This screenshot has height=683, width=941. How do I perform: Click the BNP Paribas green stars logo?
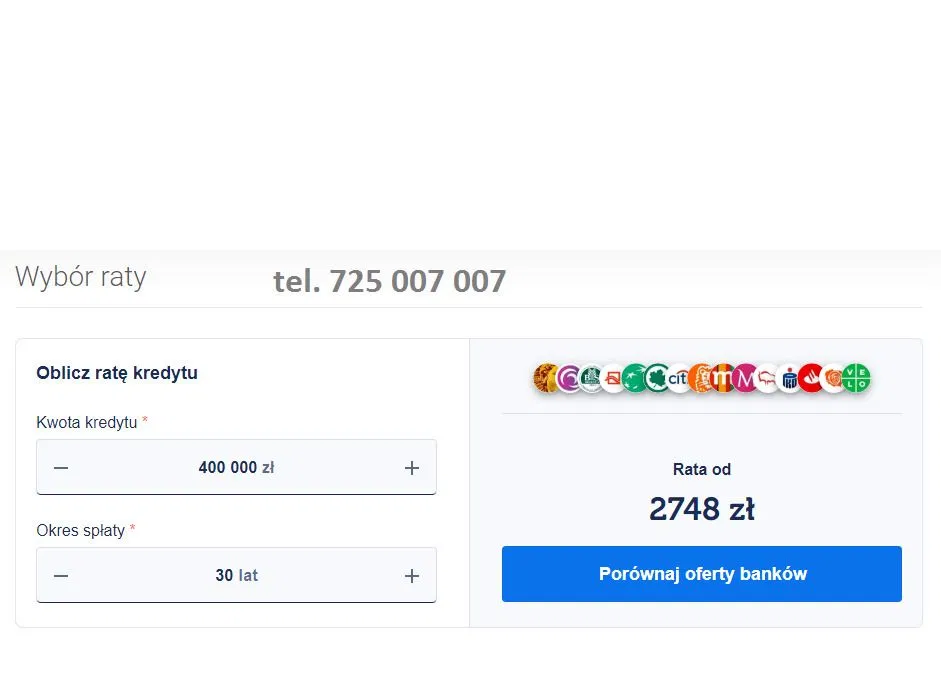pos(635,378)
